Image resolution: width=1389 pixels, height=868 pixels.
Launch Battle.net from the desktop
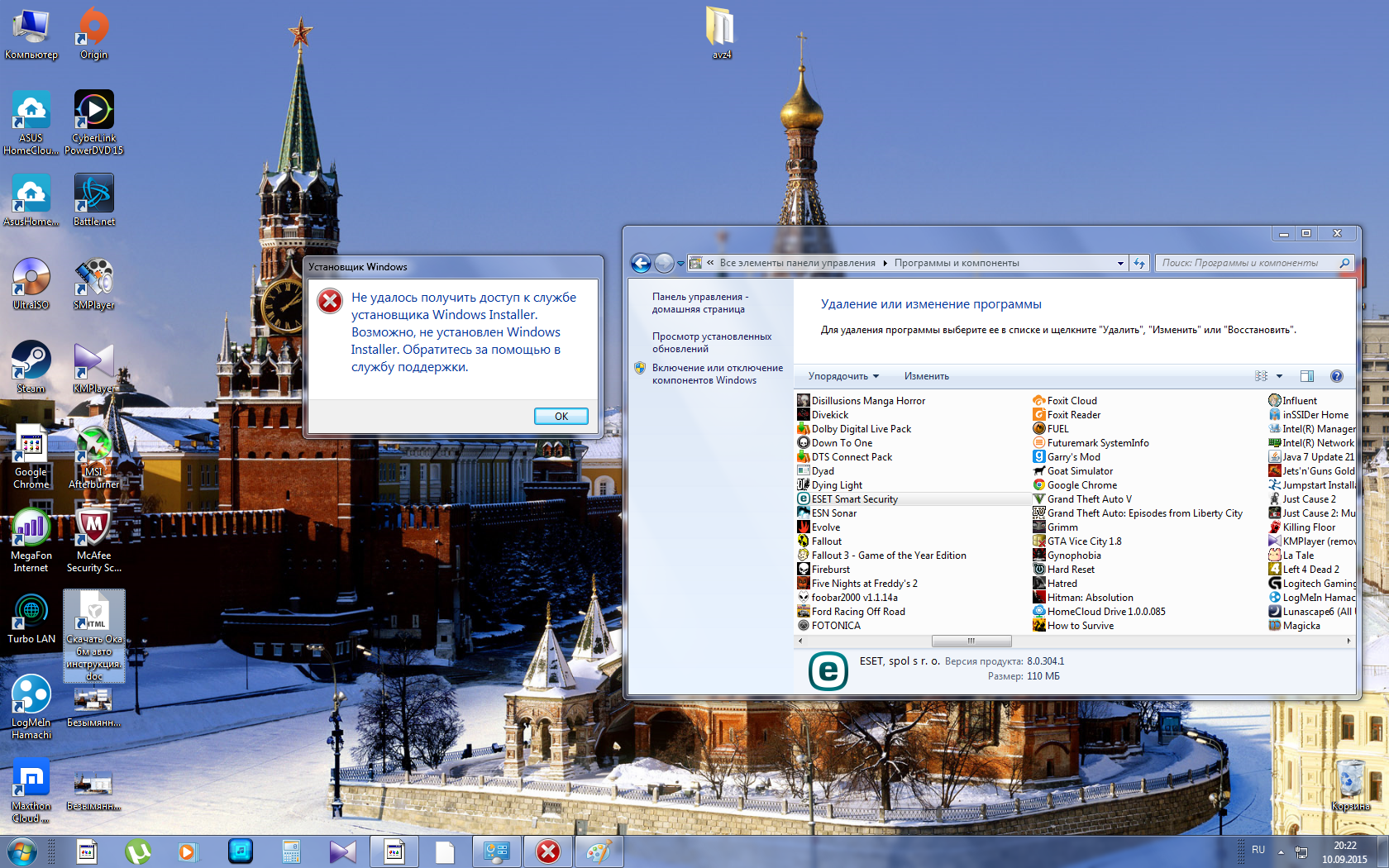pyautogui.click(x=93, y=200)
